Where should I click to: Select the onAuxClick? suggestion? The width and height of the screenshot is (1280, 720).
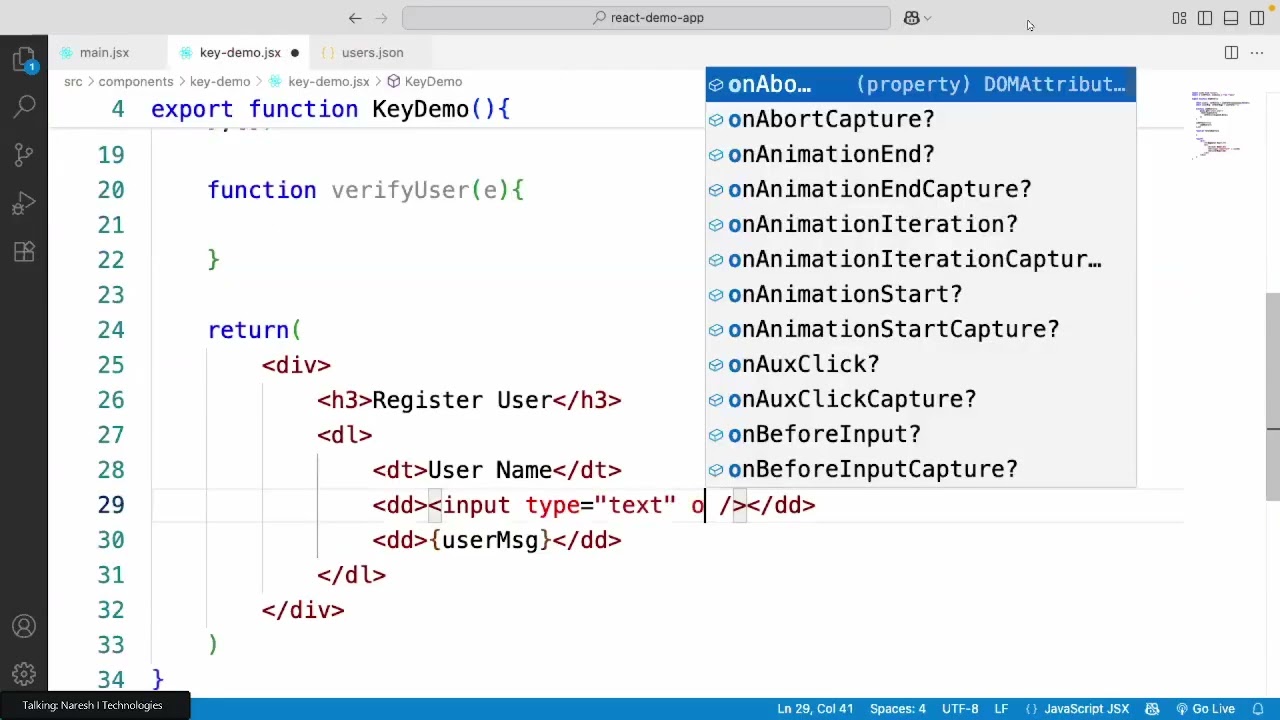(921, 364)
